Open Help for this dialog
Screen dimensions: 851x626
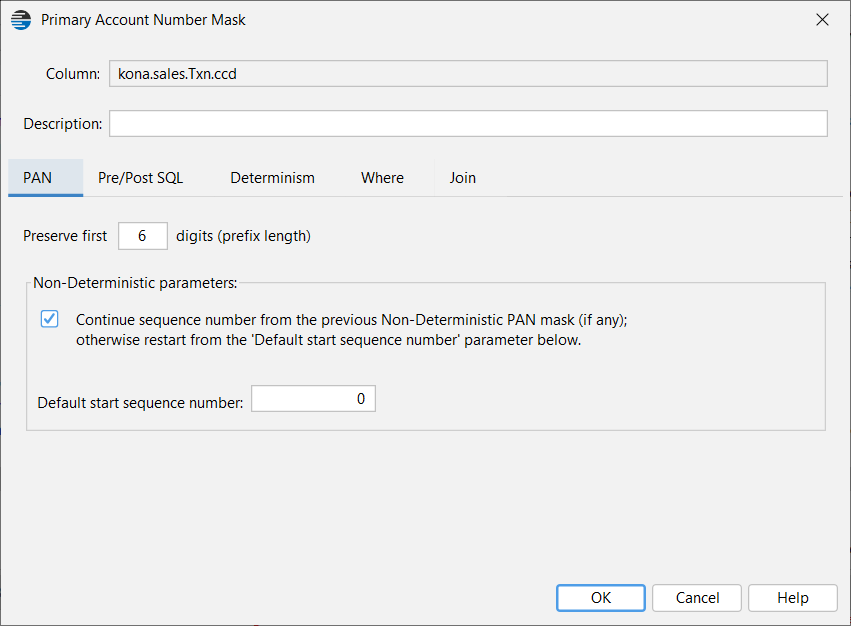tap(793, 598)
